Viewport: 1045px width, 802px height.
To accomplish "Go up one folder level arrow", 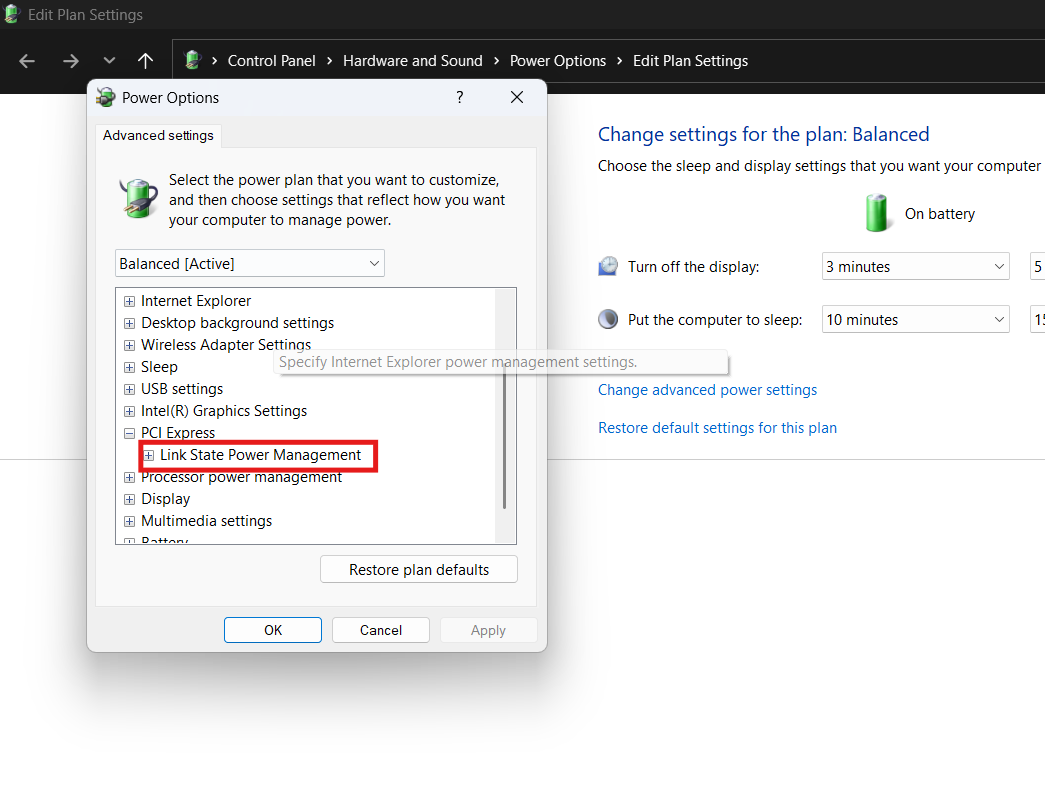I will [145, 61].
